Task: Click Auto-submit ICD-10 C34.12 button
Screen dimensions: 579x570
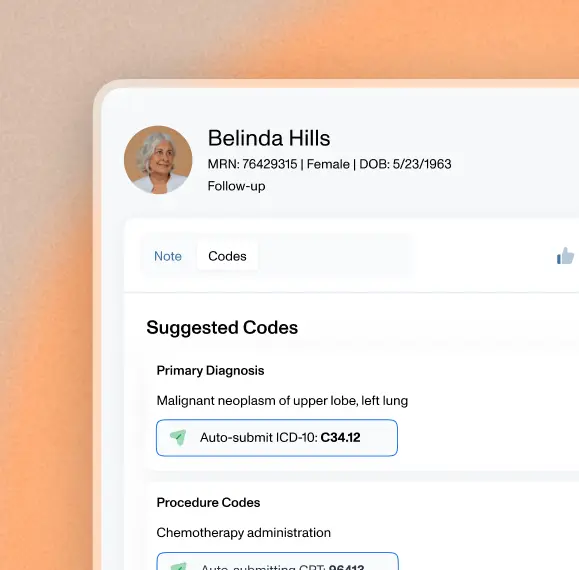Action: pos(277,438)
